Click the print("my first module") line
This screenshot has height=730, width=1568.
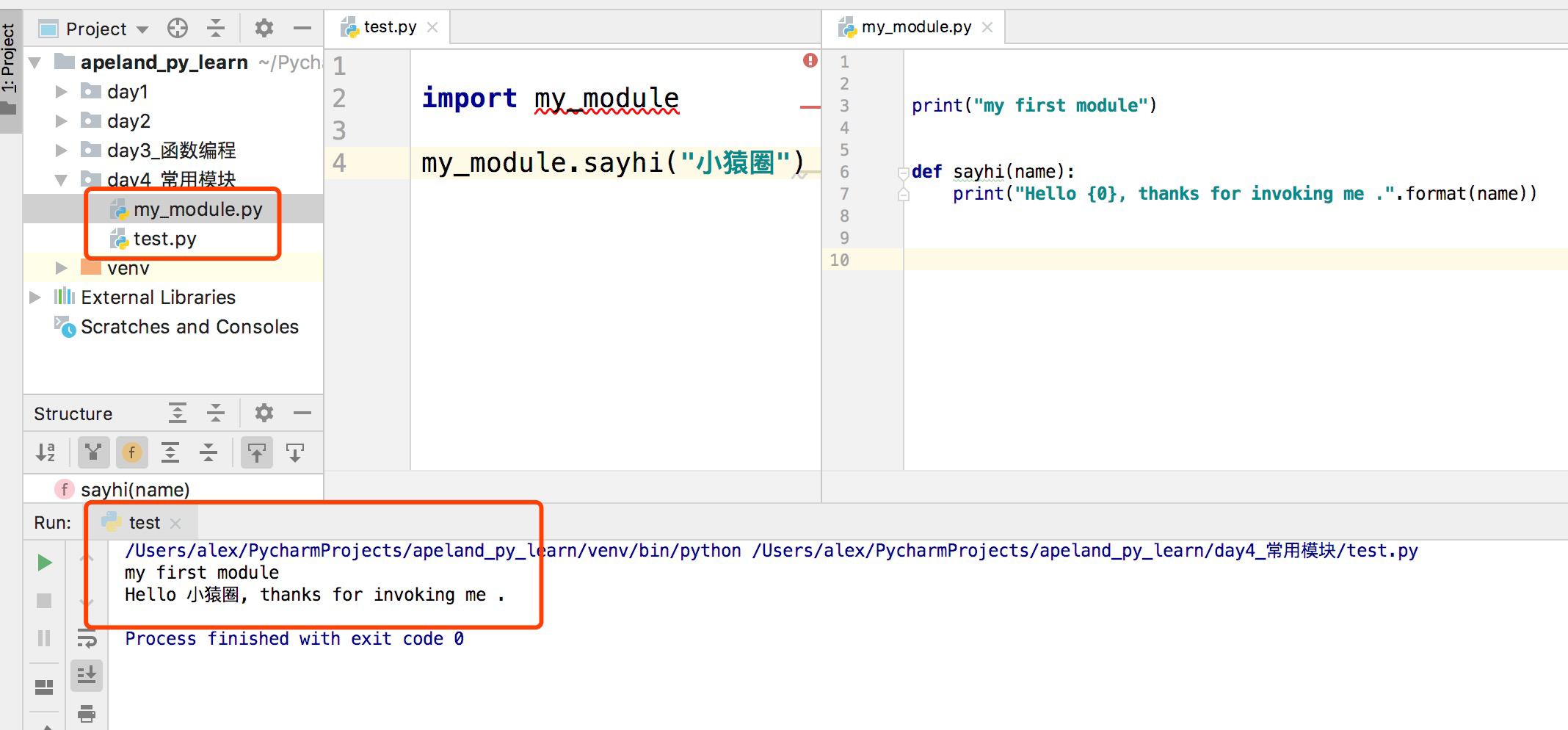pyautogui.click(x=1034, y=106)
